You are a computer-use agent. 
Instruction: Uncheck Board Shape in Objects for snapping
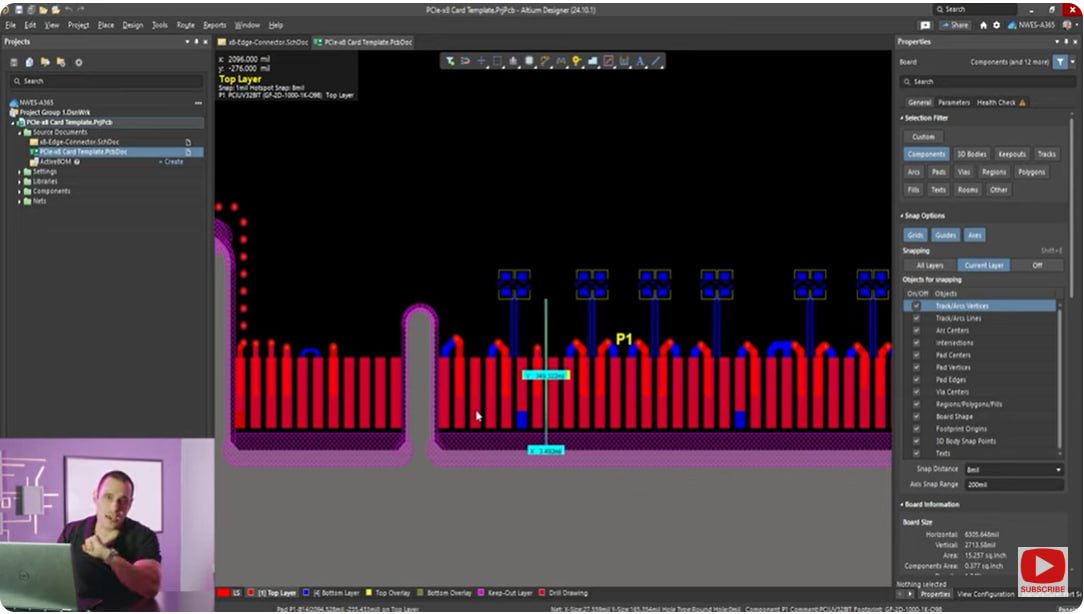[917, 417]
